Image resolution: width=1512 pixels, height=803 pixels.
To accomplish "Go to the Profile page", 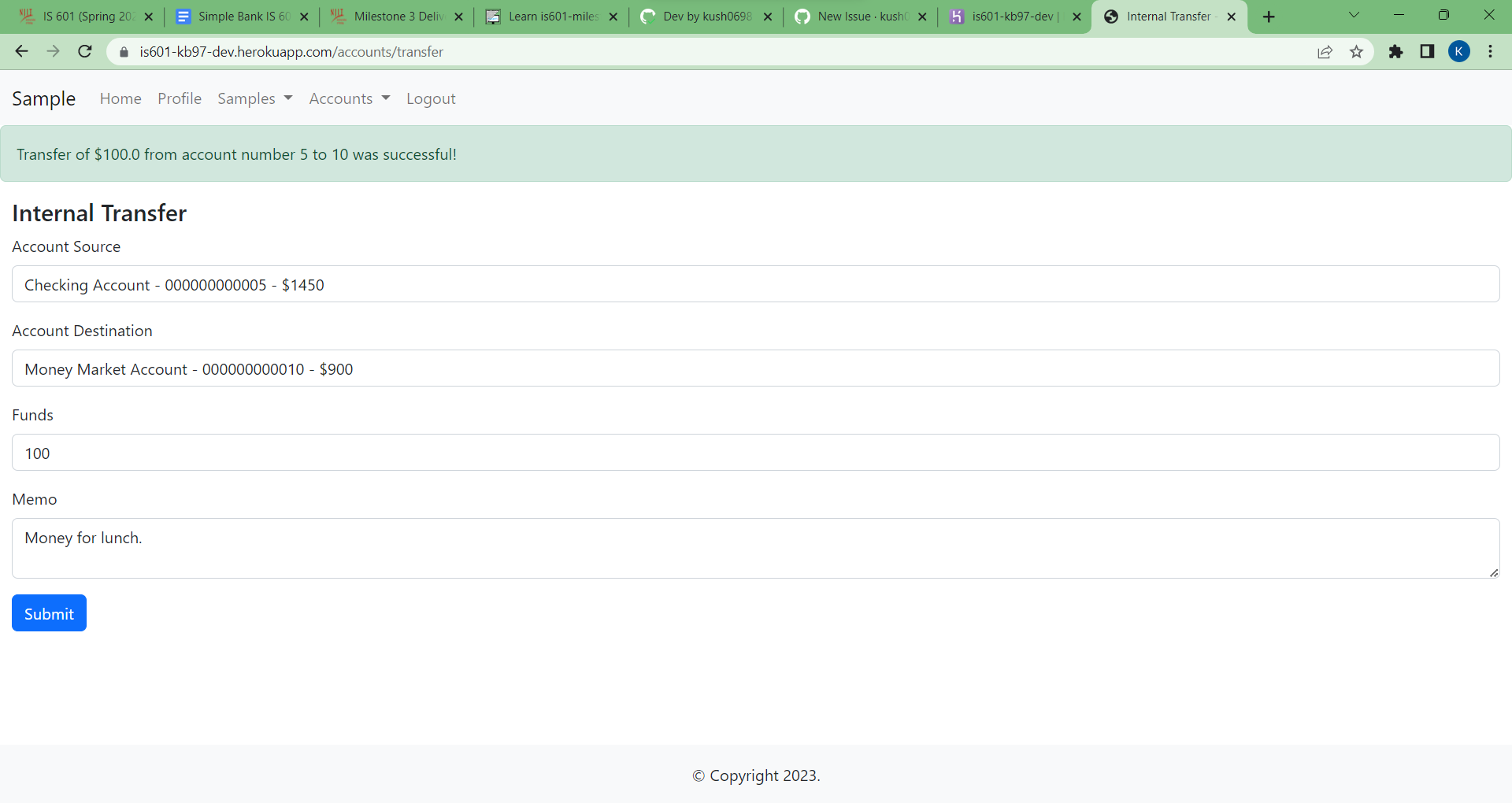I will [x=180, y=98].
